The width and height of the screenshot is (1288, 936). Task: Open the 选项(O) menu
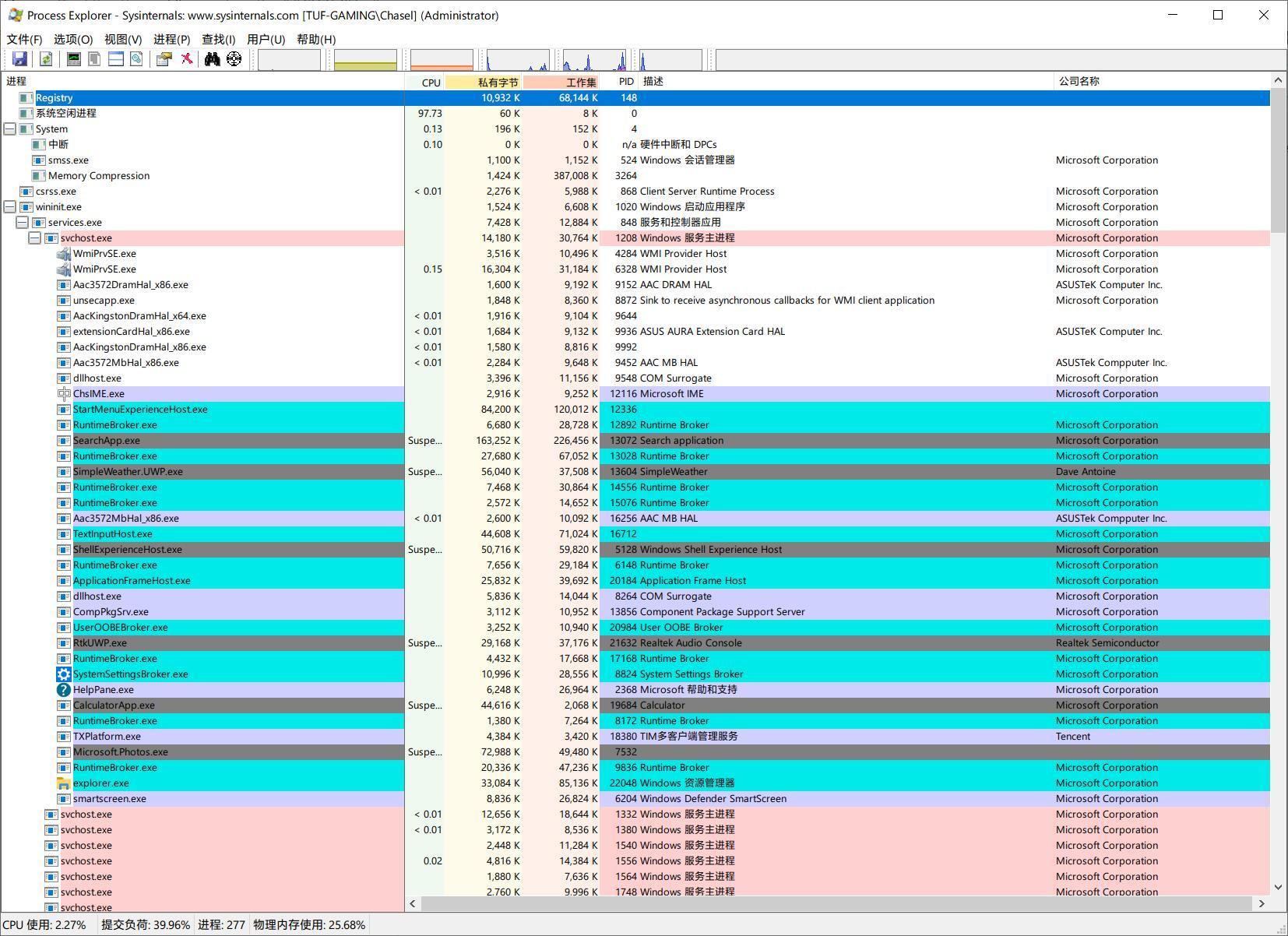(73, 39)
